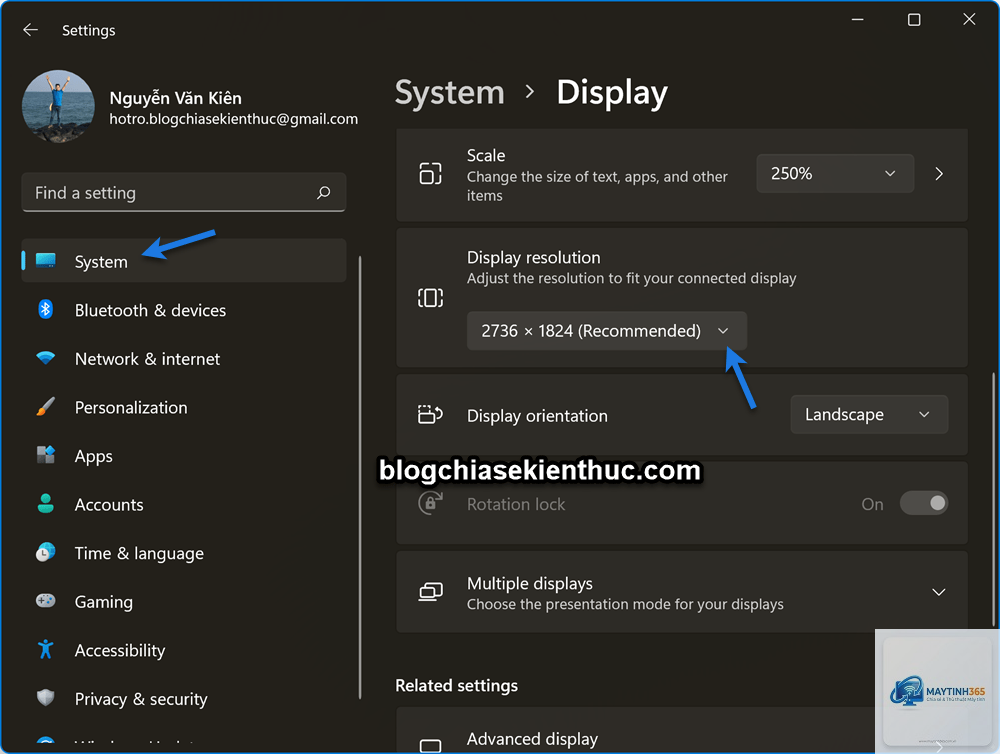Click the Bluetooth icon in sidebar
This screenshot has height=754, width=1000.
[x=45, y=309]
